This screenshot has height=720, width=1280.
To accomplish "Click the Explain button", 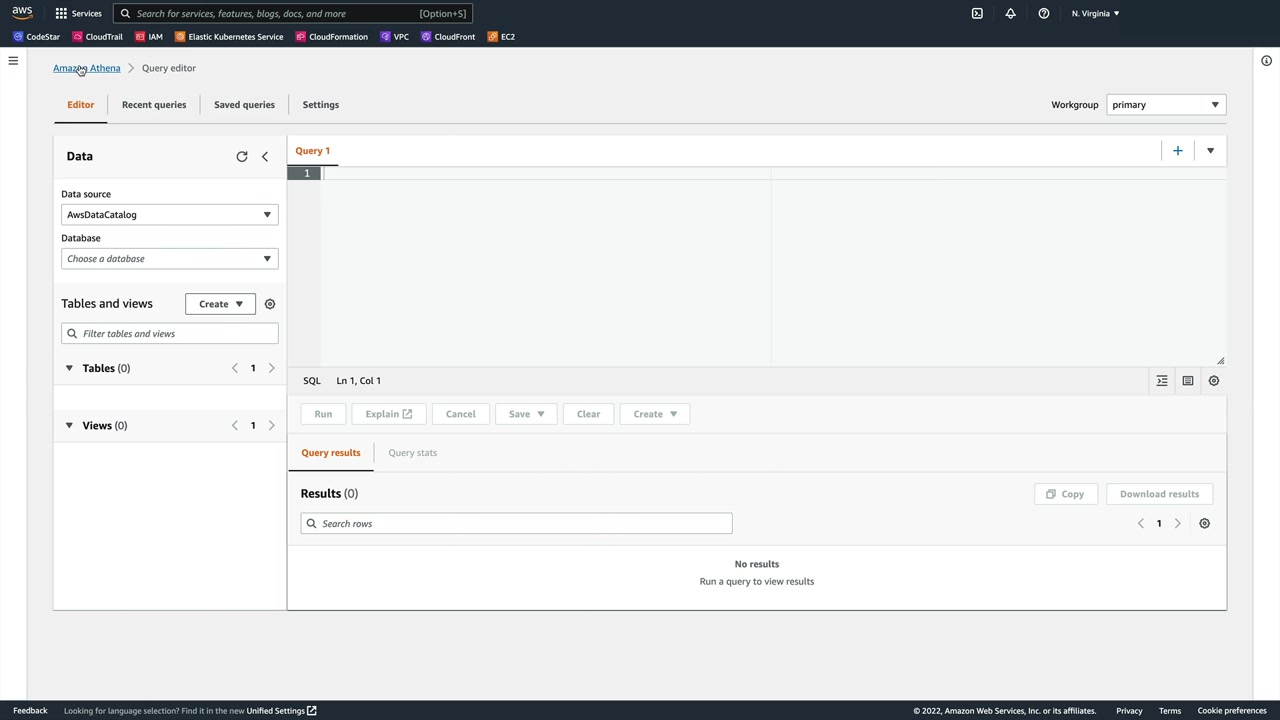I will [389, 414].
